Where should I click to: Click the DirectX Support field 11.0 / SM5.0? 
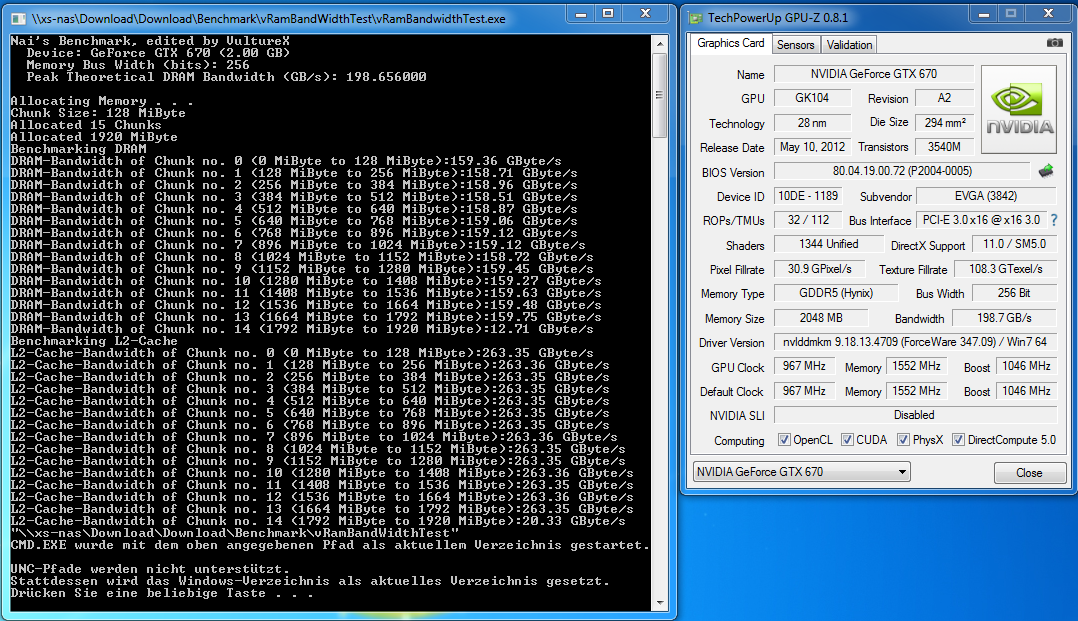(x=1014, y=244)
